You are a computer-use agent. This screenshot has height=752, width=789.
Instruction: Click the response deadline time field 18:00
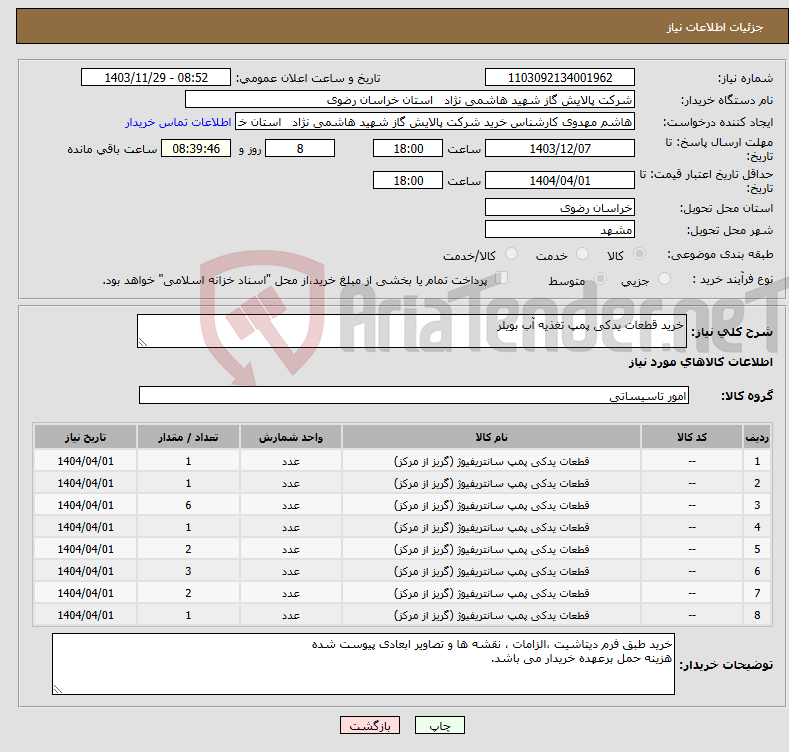coord(408,148)
